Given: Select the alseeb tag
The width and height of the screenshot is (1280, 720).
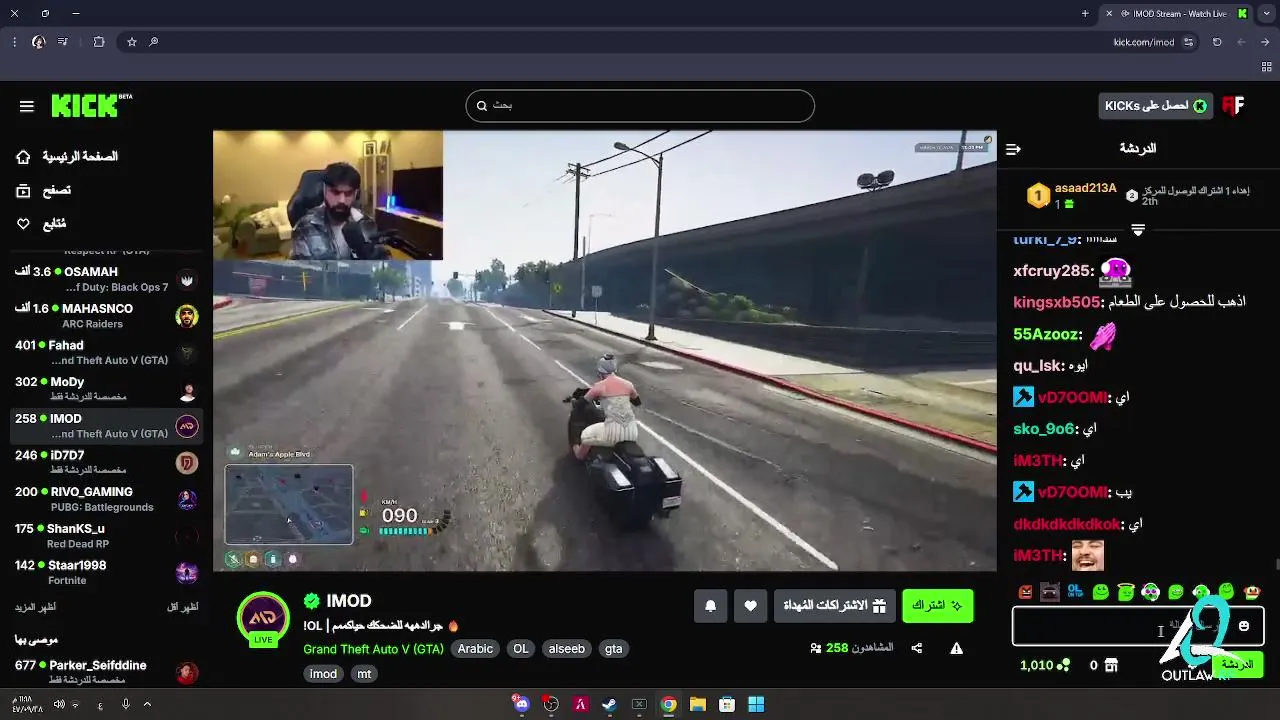Looking at the screenshot, I should [x=566, y=649].
